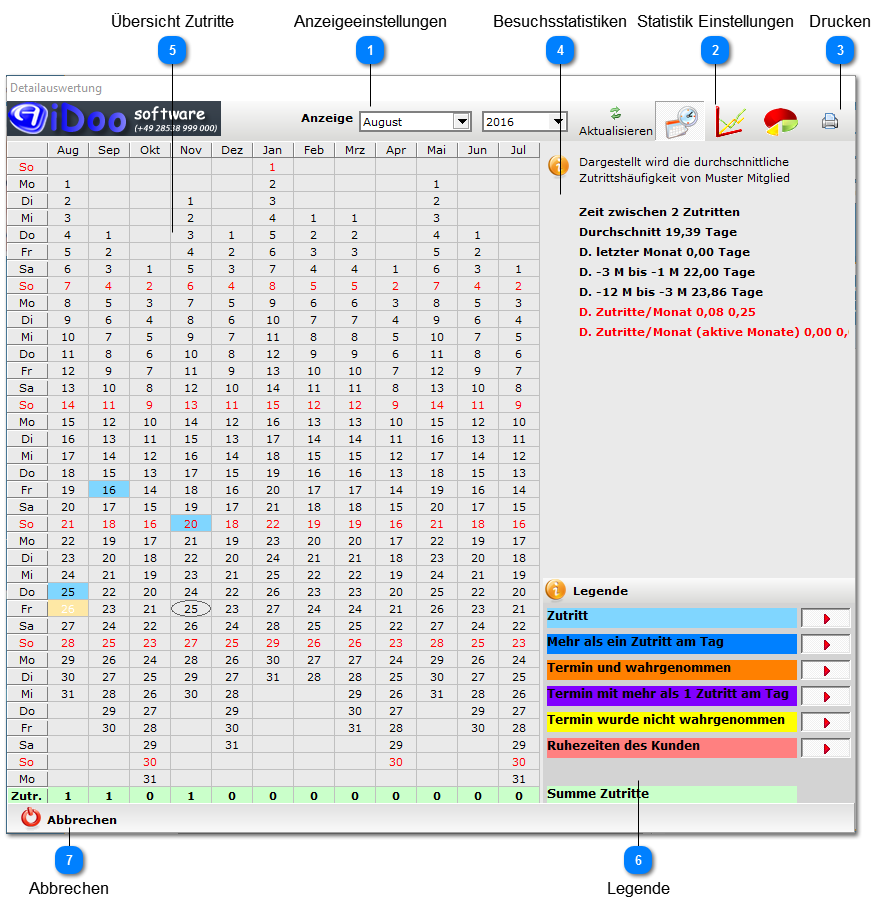887x914 pixels.
Task: Click highlighted August 25 access cell
Action: pyautogui.click(x=68, y=592)
